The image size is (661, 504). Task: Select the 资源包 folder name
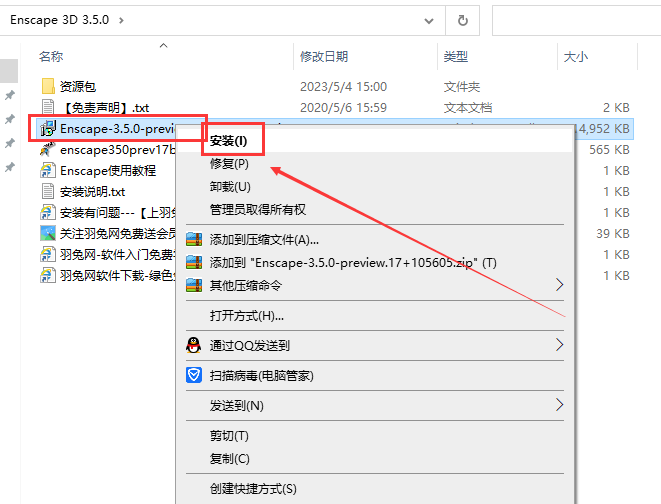[x=78, y=86]
